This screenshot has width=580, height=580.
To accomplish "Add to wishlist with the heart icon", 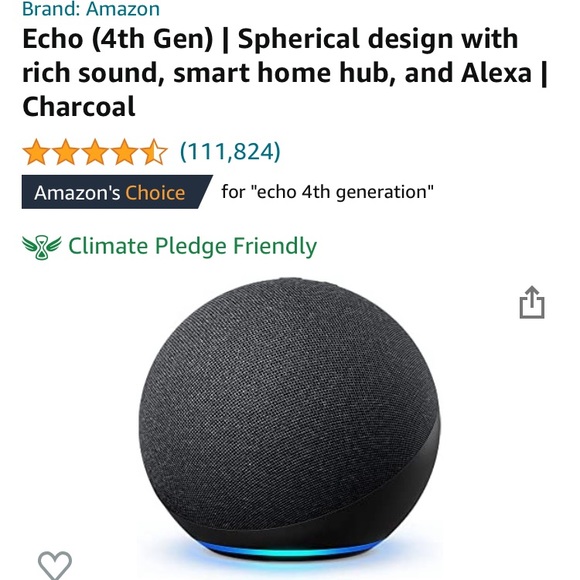I will click(x=55, y=566).
